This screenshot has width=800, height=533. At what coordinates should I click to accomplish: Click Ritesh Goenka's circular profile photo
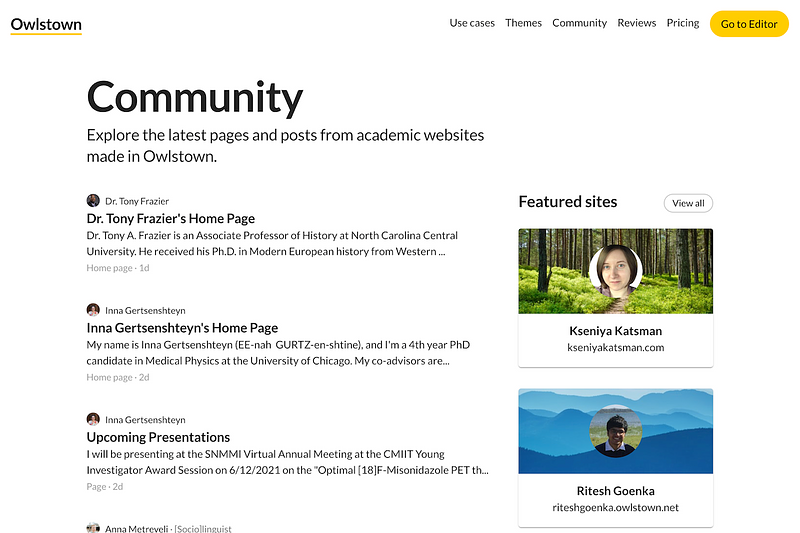tap(615, 431)
